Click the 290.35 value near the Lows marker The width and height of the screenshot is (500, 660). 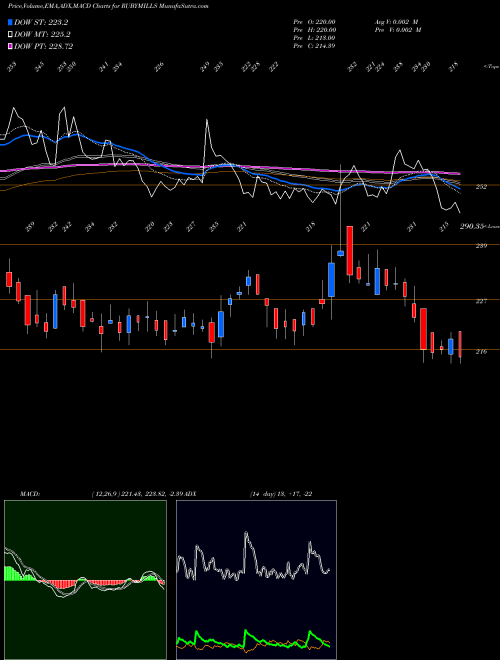click(471, 226)
